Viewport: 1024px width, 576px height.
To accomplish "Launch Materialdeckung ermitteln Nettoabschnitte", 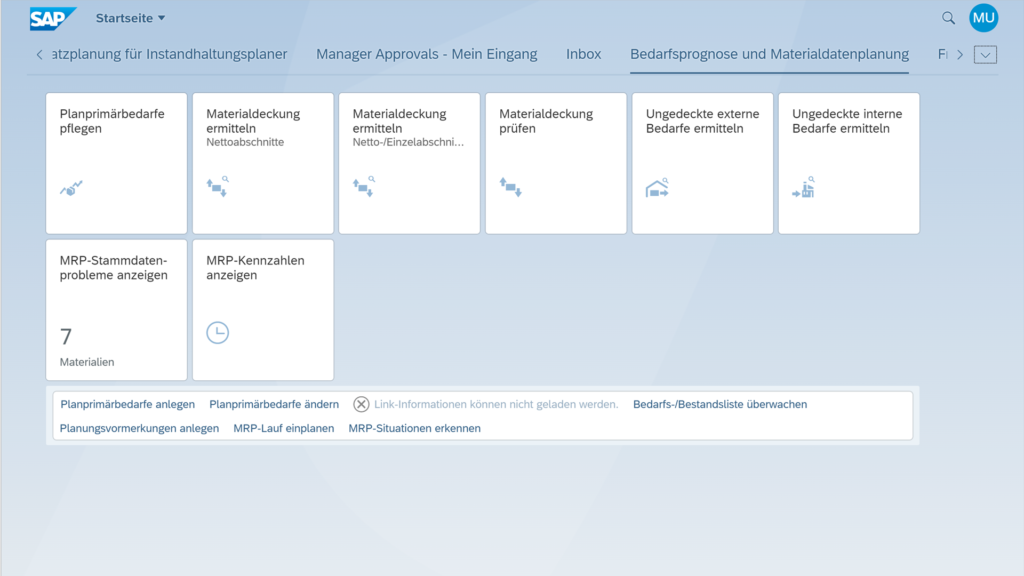I will (262, 163).
